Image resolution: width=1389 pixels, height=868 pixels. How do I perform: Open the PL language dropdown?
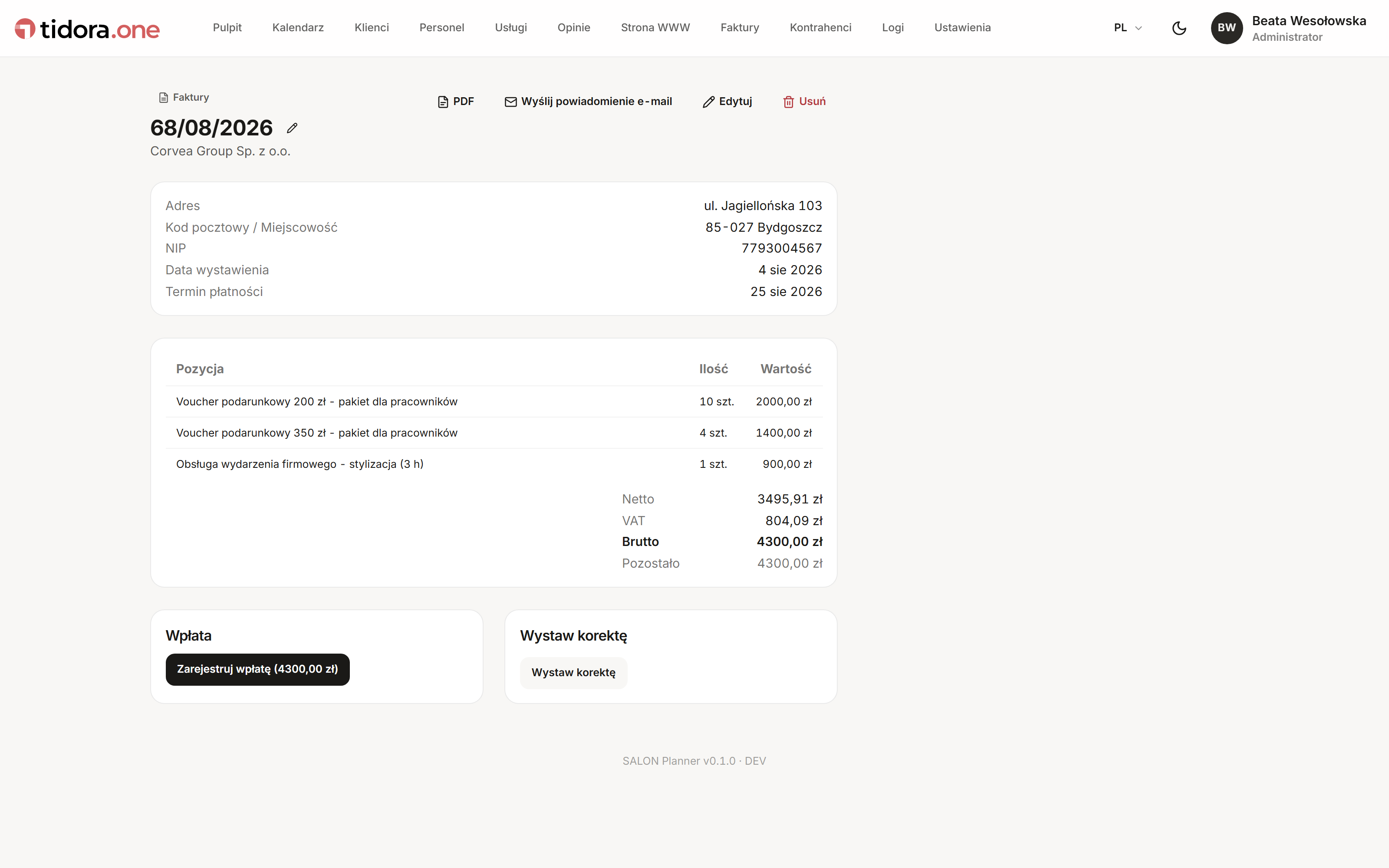(x=1128, y=27)
